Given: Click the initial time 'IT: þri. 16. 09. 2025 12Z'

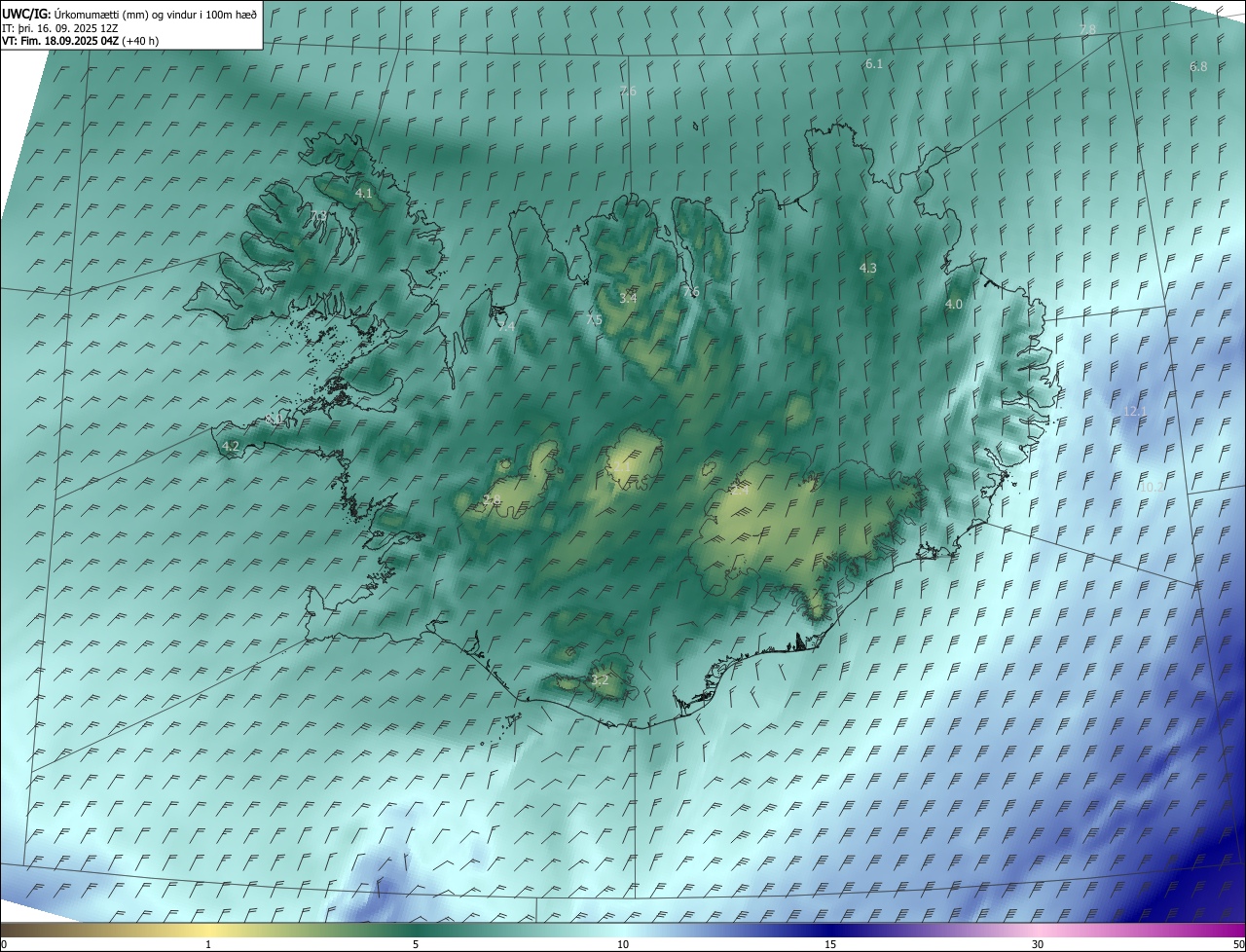Looking at the screenshot, I should [x=60, y=28].
